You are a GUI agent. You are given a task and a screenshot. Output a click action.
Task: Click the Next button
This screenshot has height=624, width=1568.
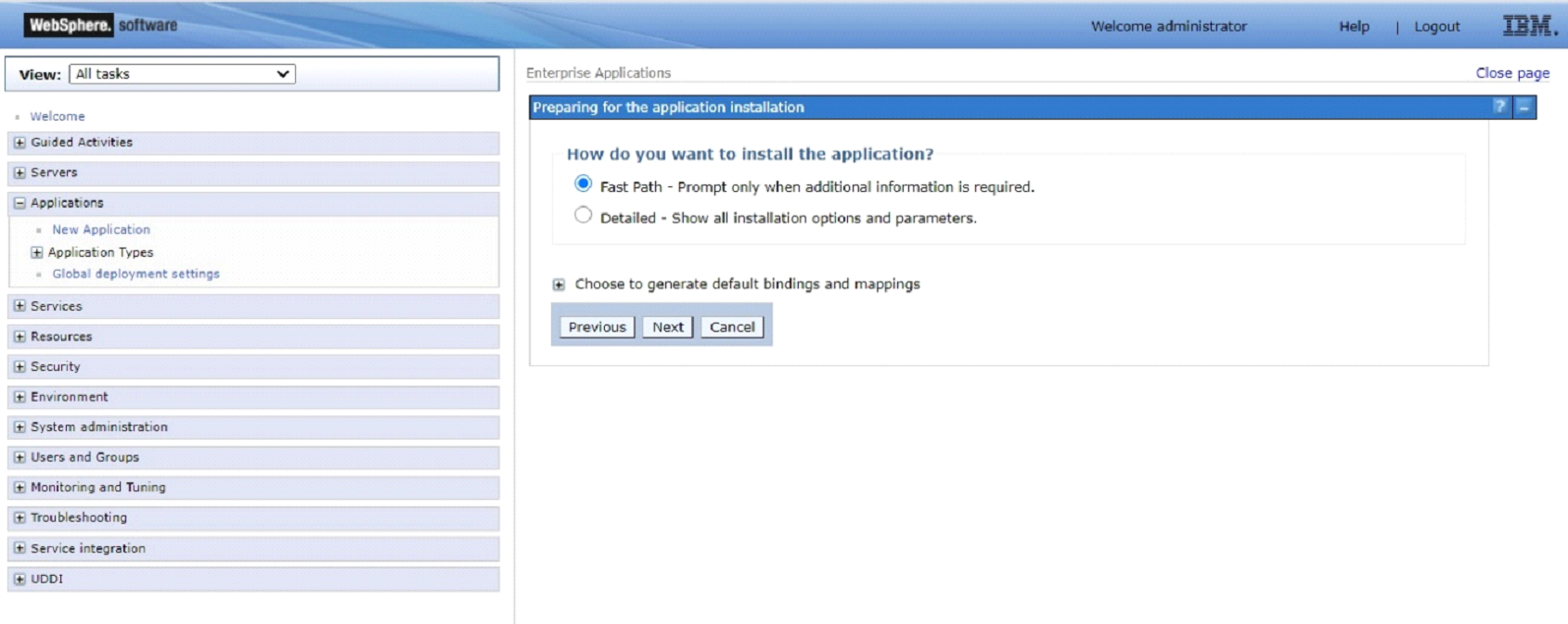(x=668, y=327)
